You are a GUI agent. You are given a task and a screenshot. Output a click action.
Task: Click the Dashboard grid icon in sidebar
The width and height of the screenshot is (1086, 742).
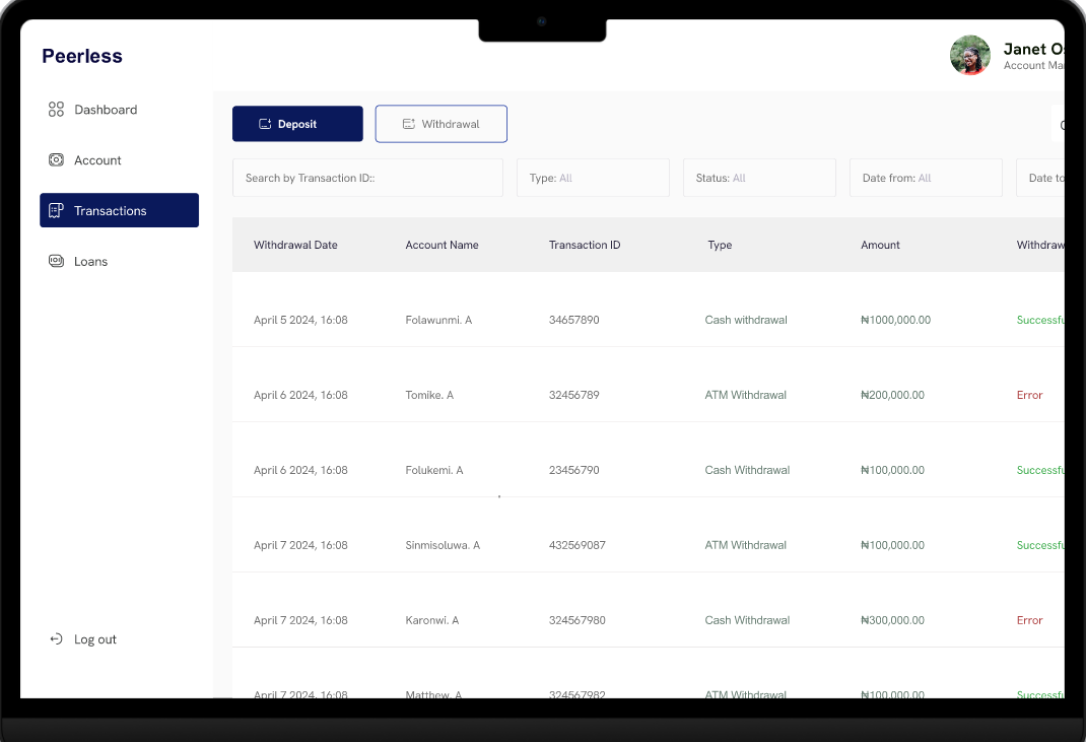coord(56,110)
